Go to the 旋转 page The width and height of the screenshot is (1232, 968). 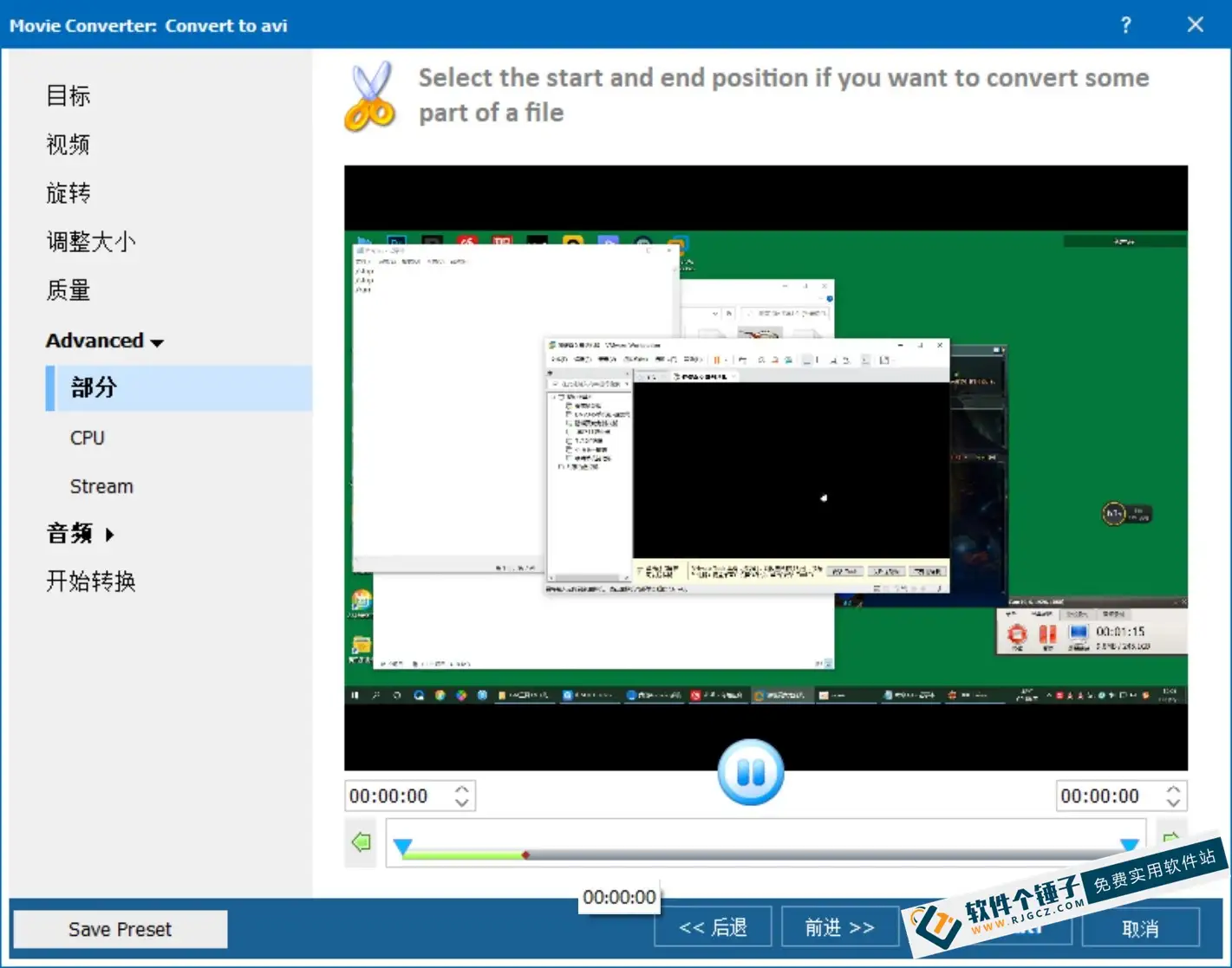[68, 193]
